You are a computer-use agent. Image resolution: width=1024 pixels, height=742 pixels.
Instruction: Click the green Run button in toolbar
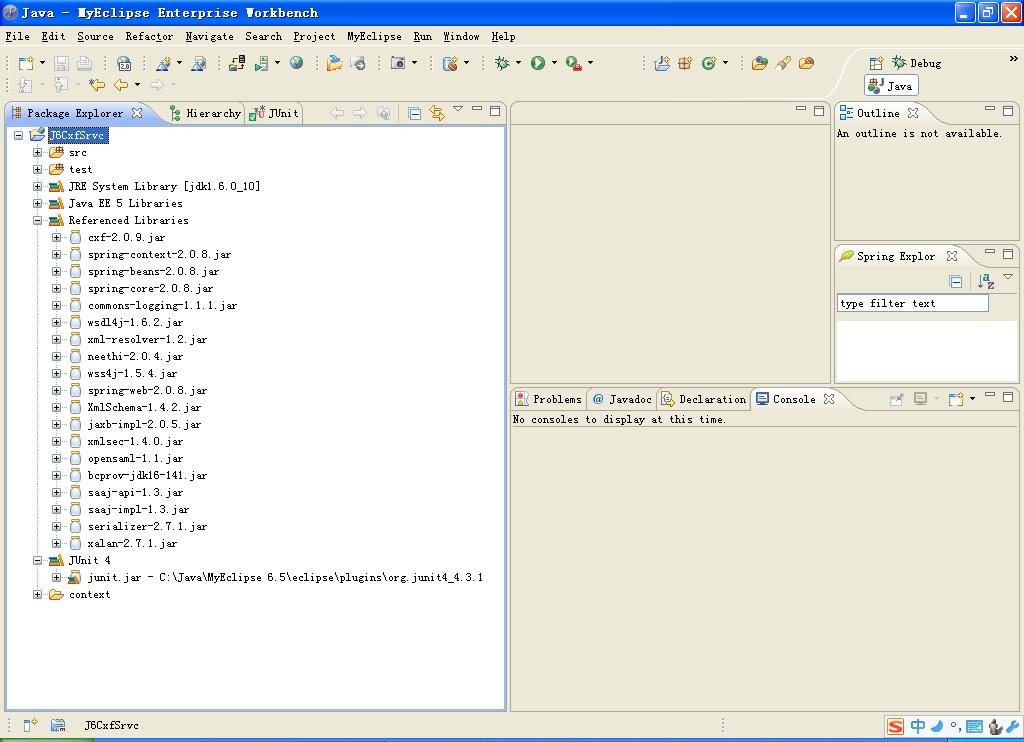538,63
